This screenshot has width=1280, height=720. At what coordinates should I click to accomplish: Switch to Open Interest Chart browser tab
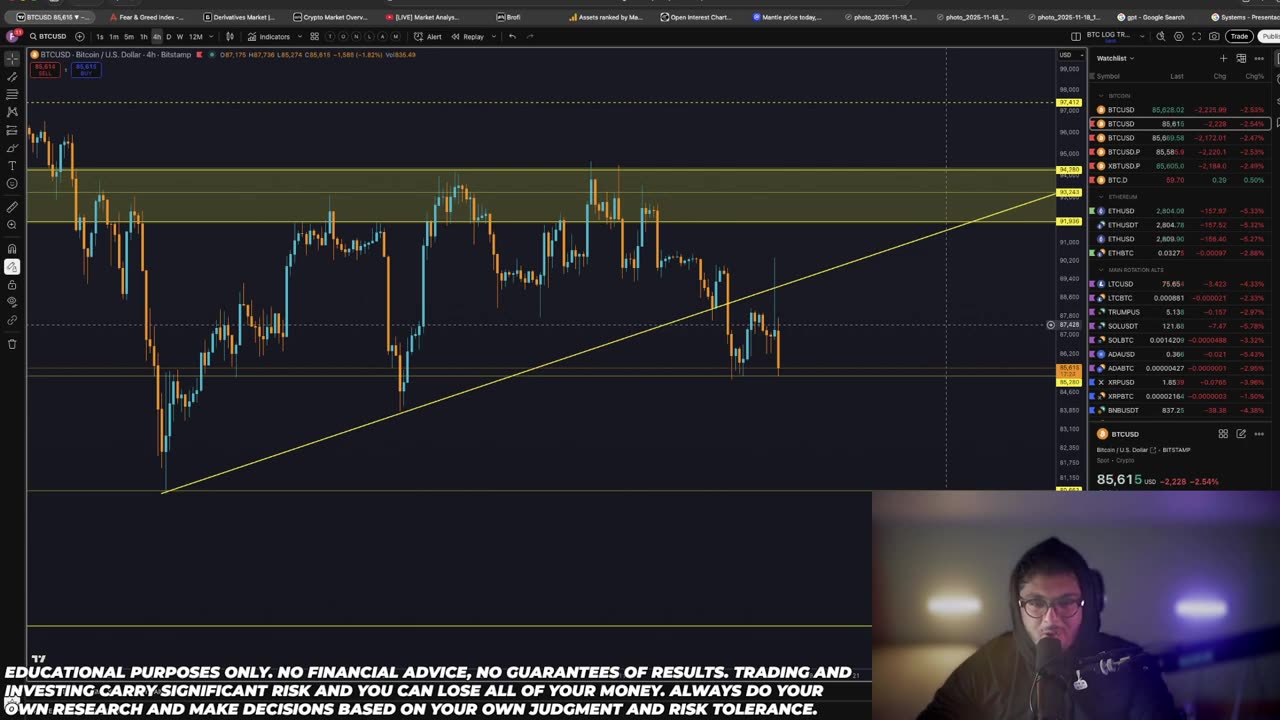(697, 17)
